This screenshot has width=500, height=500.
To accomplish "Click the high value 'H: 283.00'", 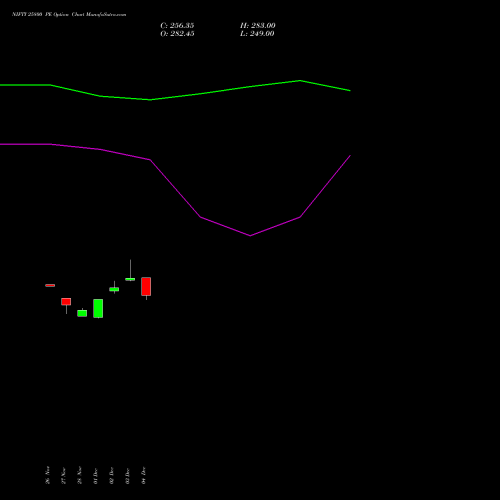I will click(x=258, y=26).
